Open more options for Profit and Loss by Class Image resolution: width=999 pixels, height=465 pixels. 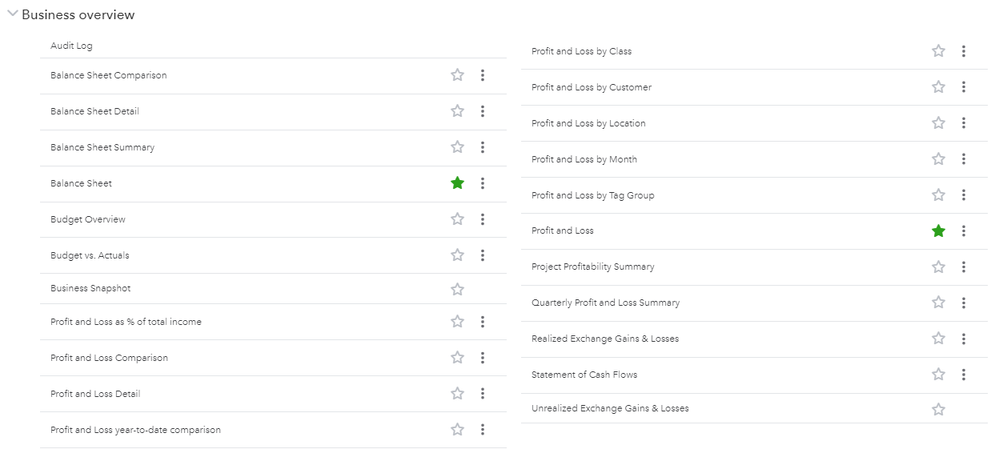[x=963, y=51]
